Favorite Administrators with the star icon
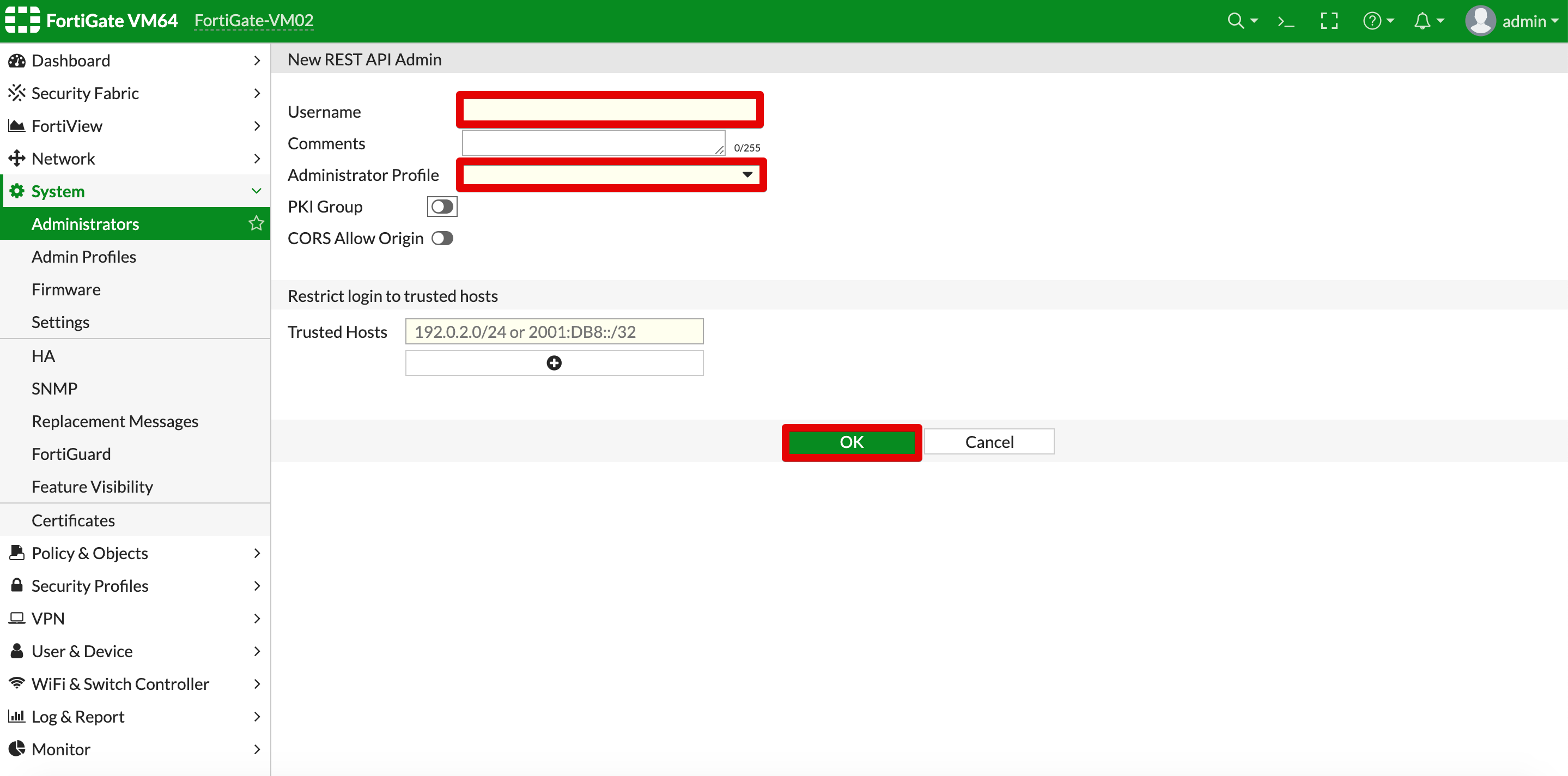Image resolution: width=1568 pixels, height=776 pixels. click(x=256, y=223)
